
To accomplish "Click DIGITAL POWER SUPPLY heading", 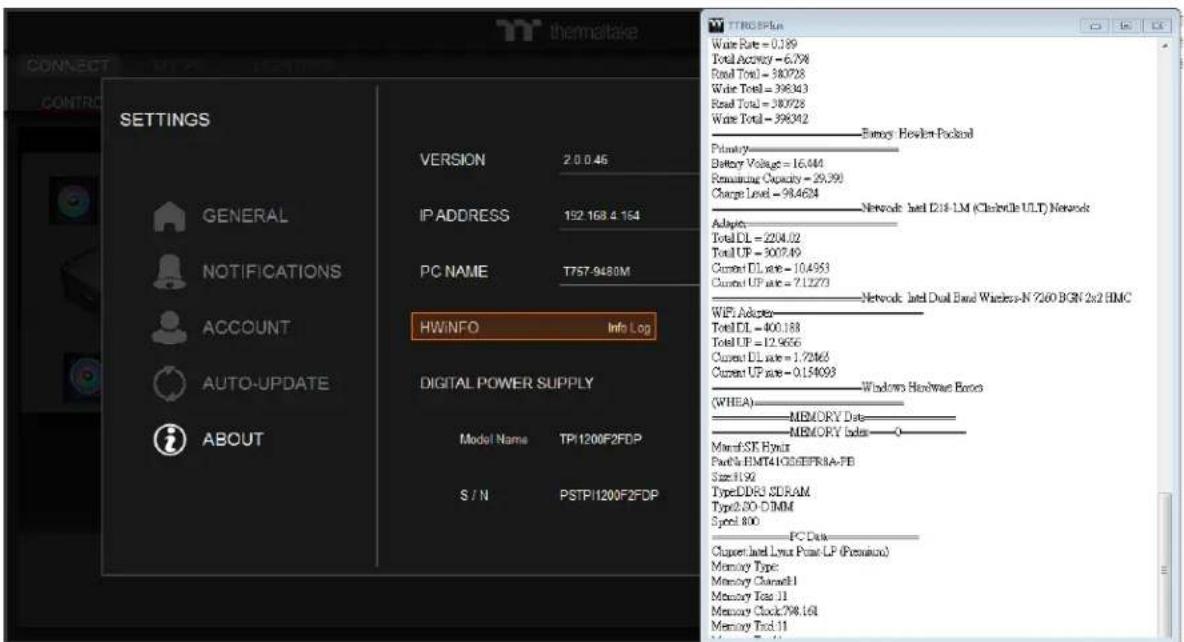I will tap(507, 384).
